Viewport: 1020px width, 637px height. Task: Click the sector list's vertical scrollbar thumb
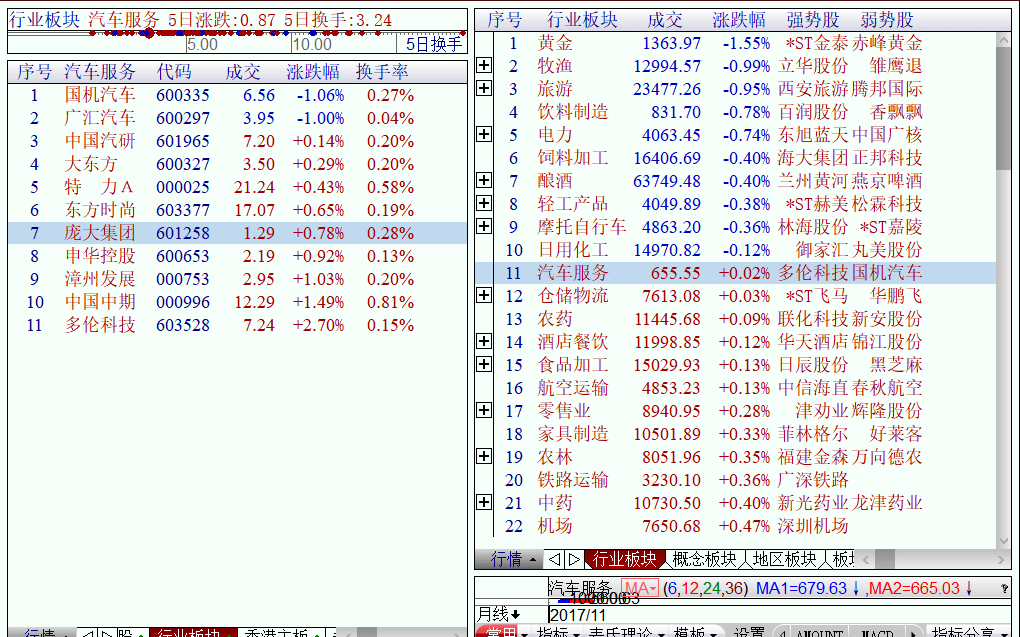coord(1004,109)
